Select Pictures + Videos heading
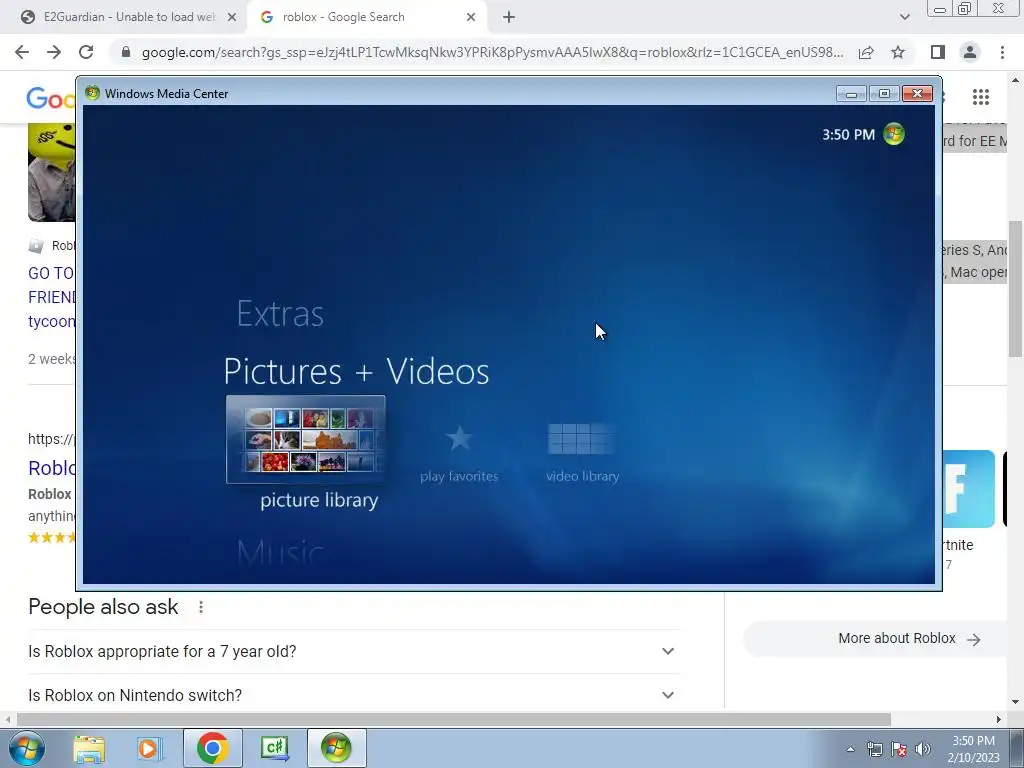Image resolution: width=1024 pixels, height=768 pixels. point(357,372)
